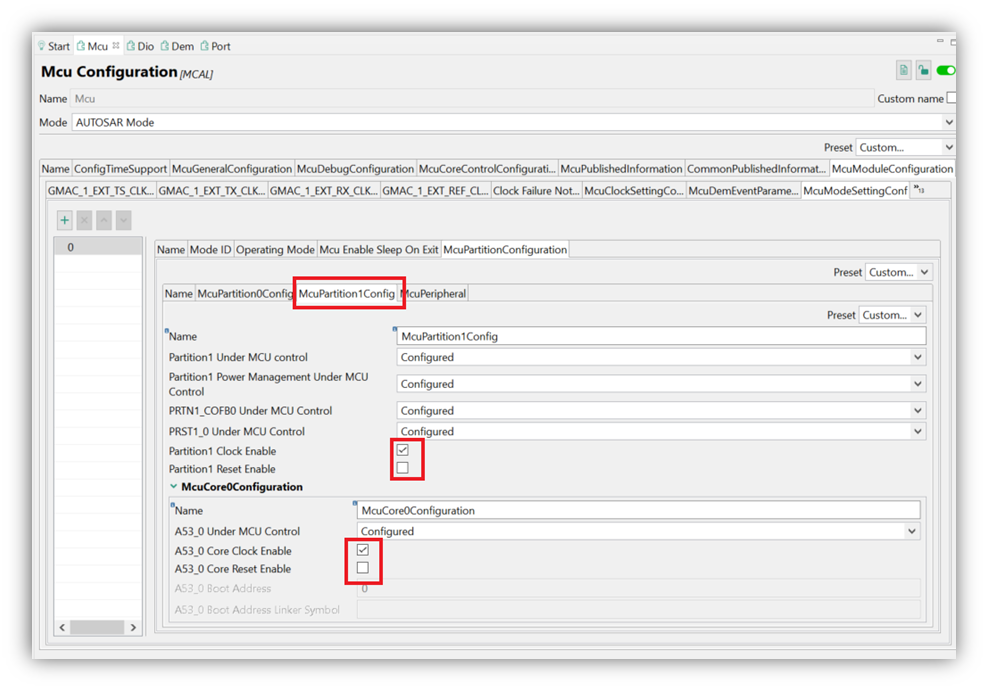
Task: Select the McuCoreControlConfiguration tab
Action: pyautogui.click(x=487, y=169)
